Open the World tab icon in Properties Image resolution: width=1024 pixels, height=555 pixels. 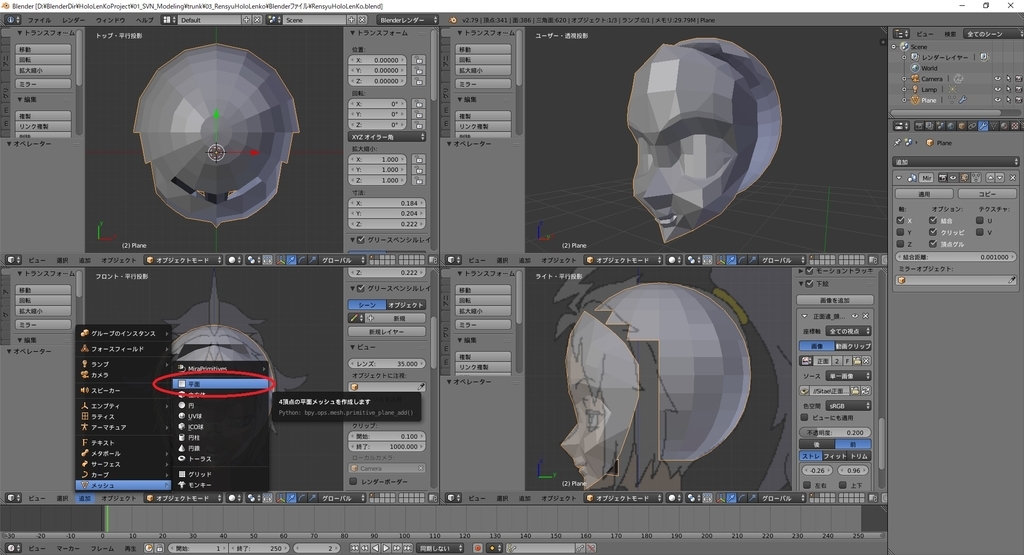point(951,126)
